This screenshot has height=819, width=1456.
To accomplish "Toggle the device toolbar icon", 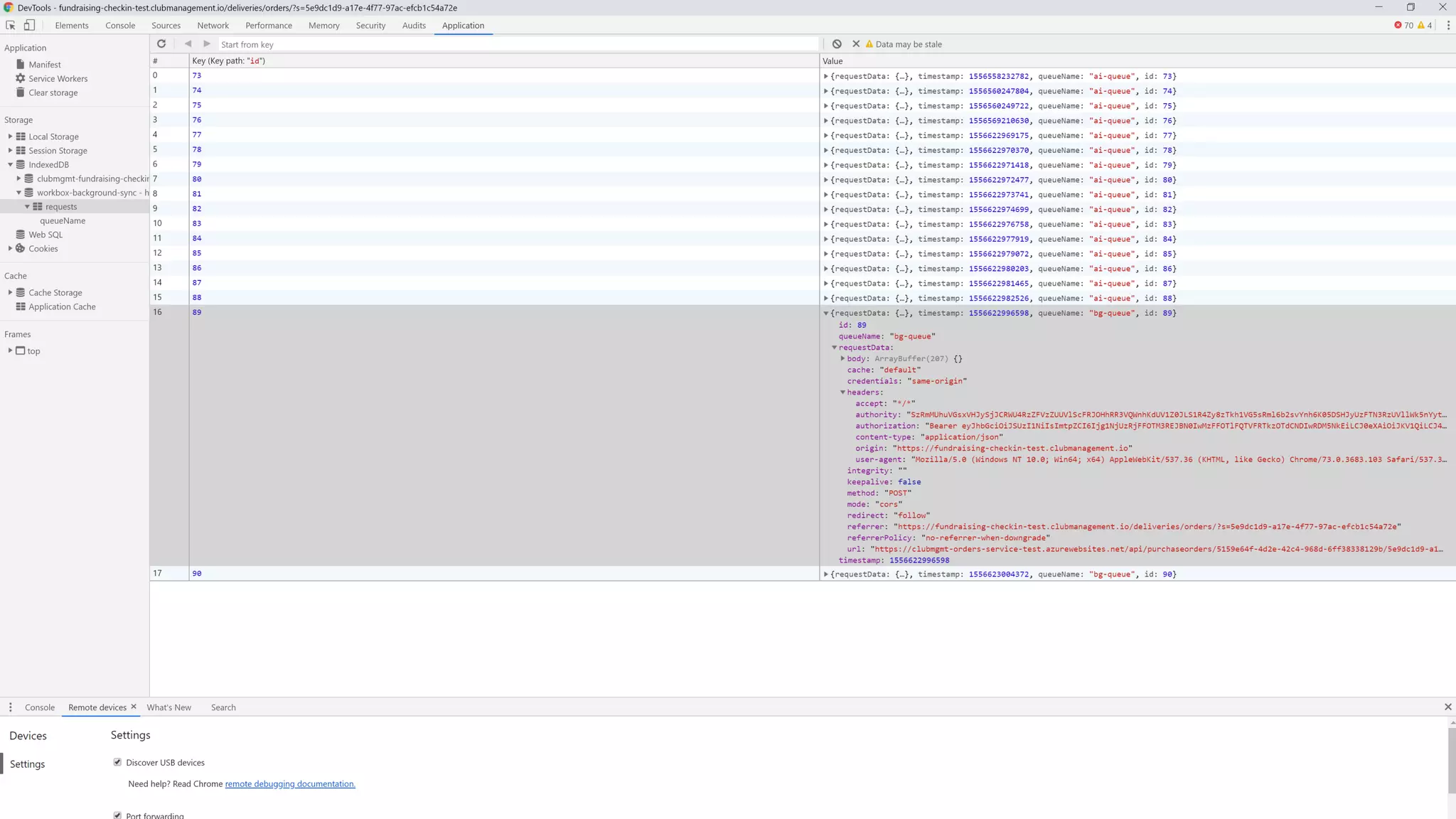I will tap(29, 26).
